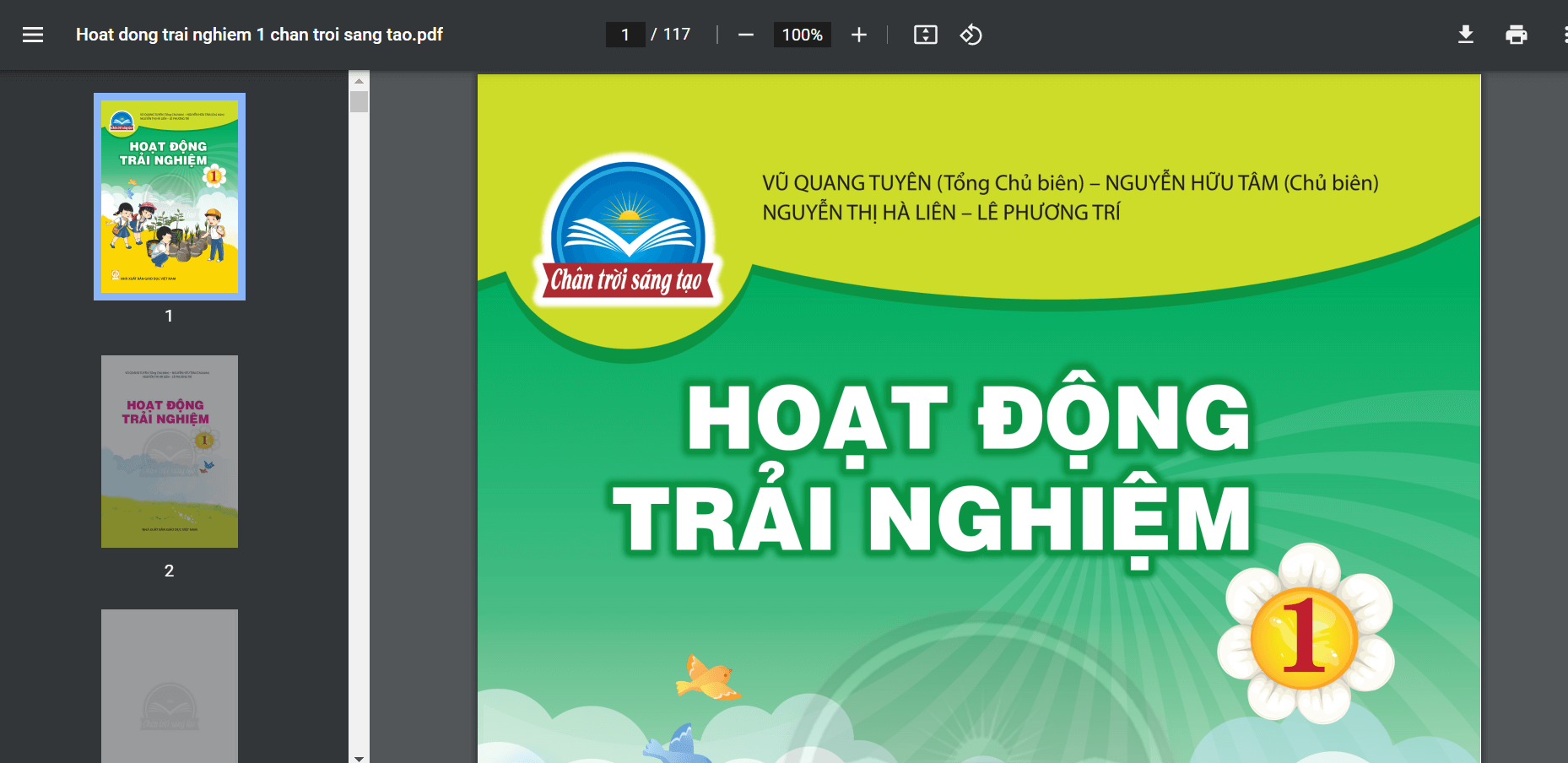Click the flower badge with number 1
1568x763 pixels.
(x=1305, y=635)
